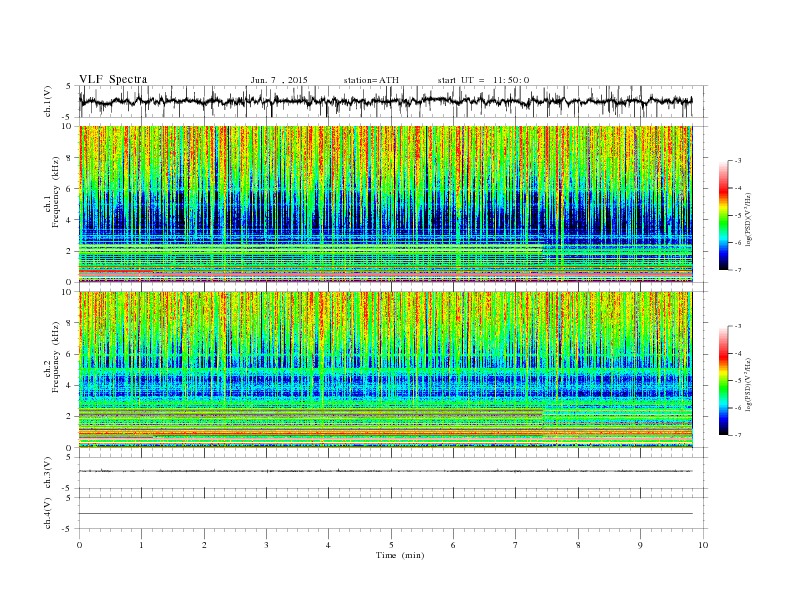The image size is (792, 612).
Task: Click the ch.1 spectrogram color scale bar
Action: pyautogui.click(x=723, y=216)
